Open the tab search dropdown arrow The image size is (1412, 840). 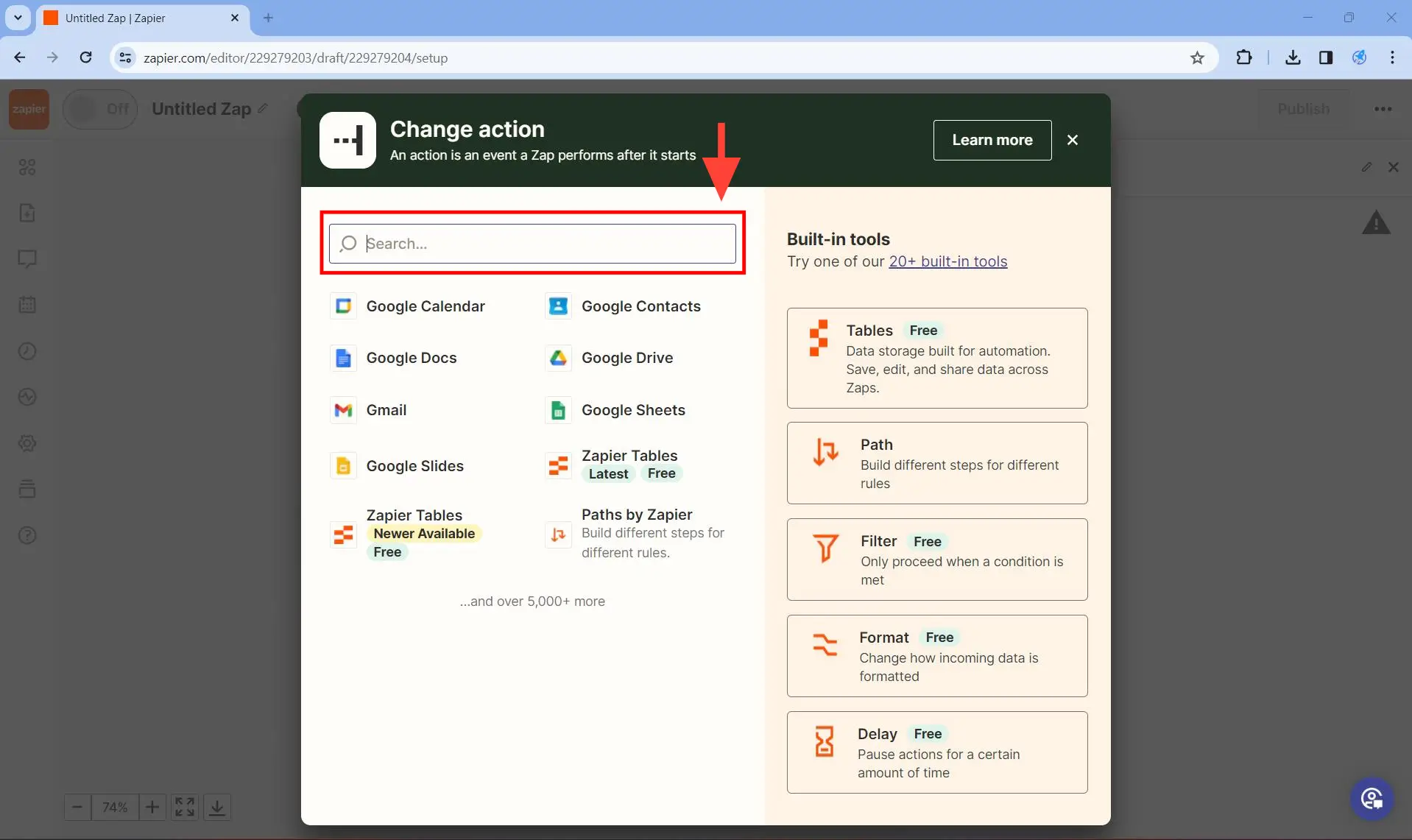click(x=18, y=18)
